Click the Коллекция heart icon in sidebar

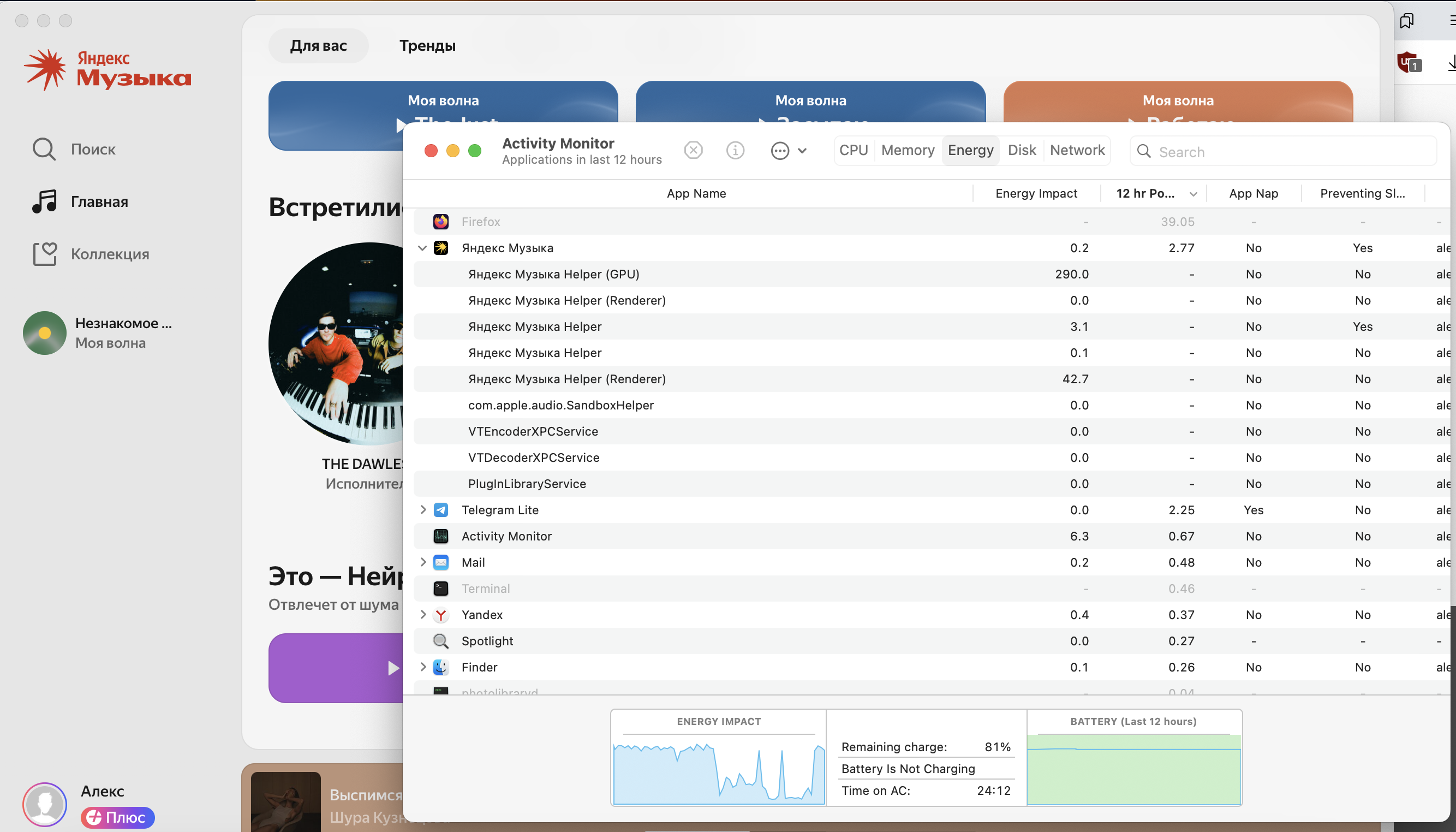click(45, 254)
